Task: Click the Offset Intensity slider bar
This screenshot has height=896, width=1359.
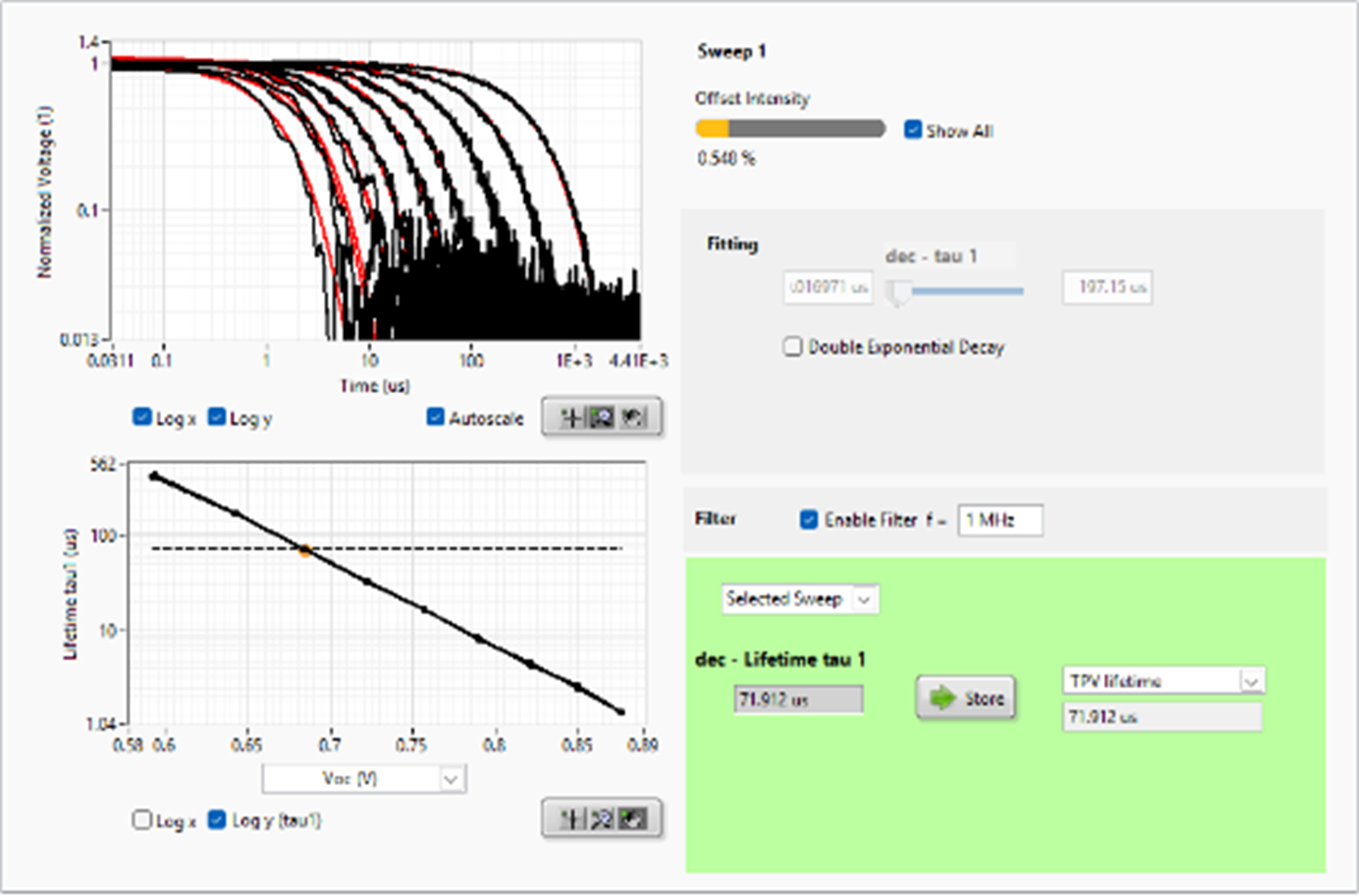Action: pos(791,129)
